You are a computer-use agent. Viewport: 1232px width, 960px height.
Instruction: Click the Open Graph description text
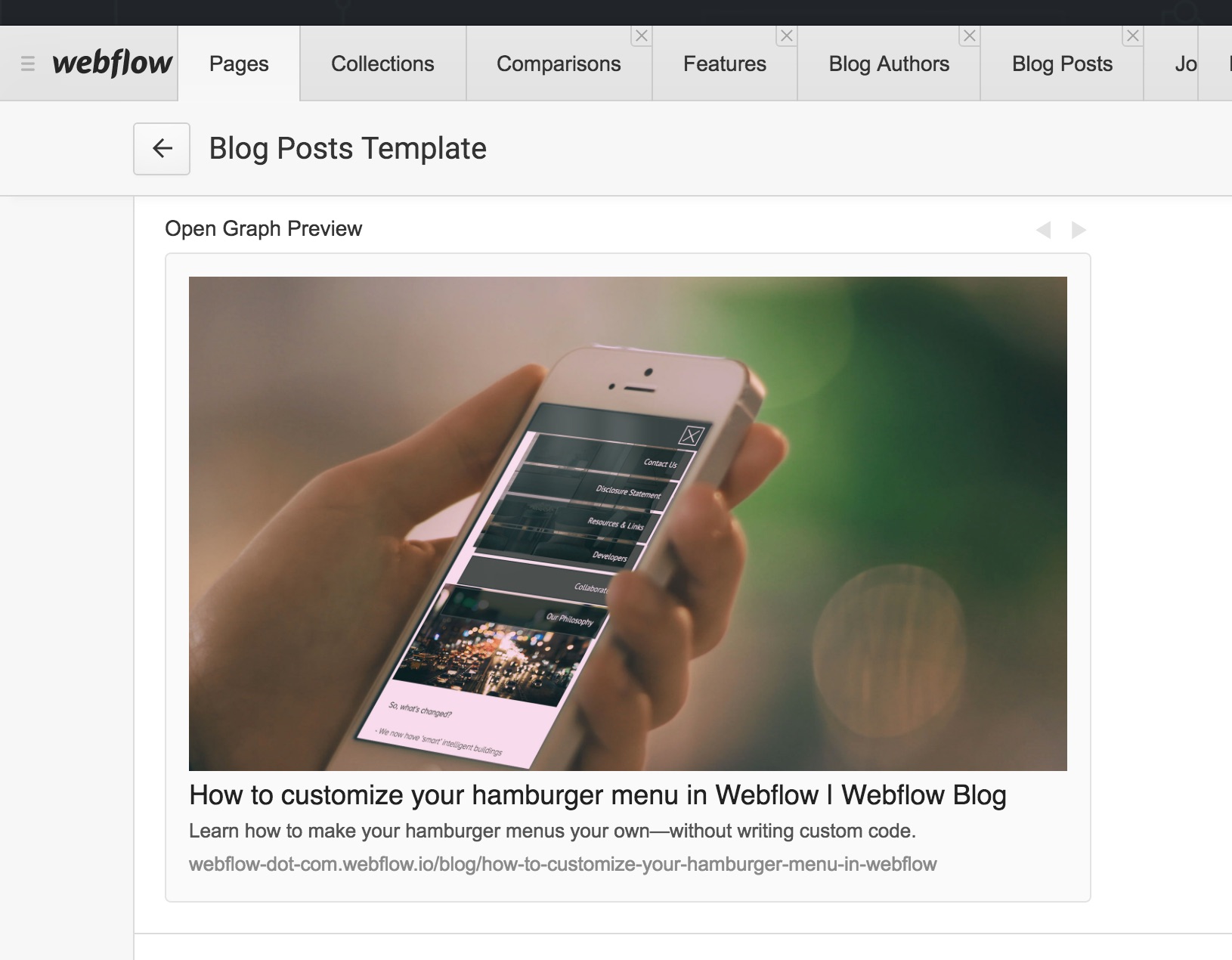(x=552, y=831)
